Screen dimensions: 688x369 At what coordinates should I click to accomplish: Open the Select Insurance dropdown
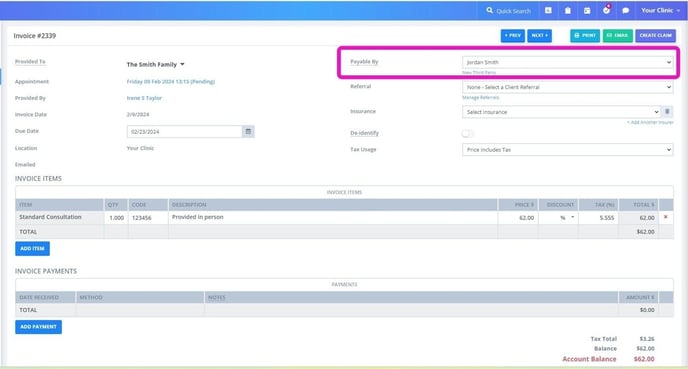pyautogui.click(x=561, y=112)
